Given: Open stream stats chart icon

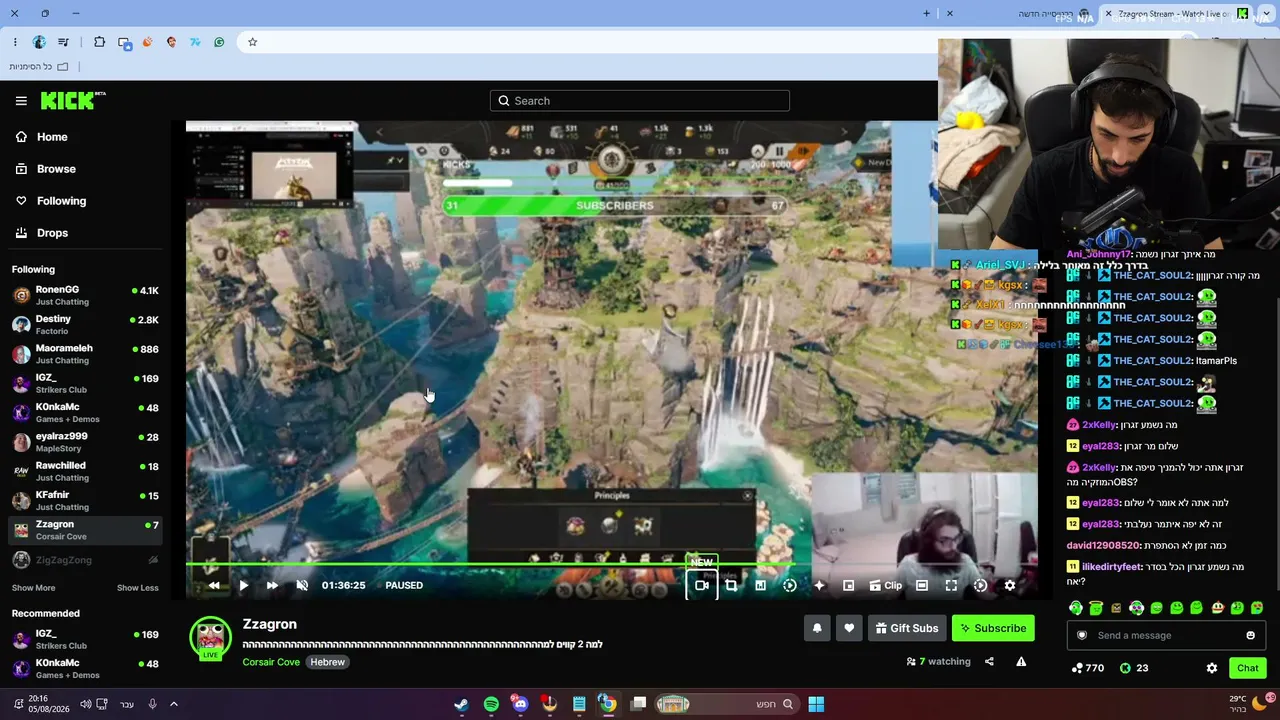Looking at the screenshot, I should point(760,585).
